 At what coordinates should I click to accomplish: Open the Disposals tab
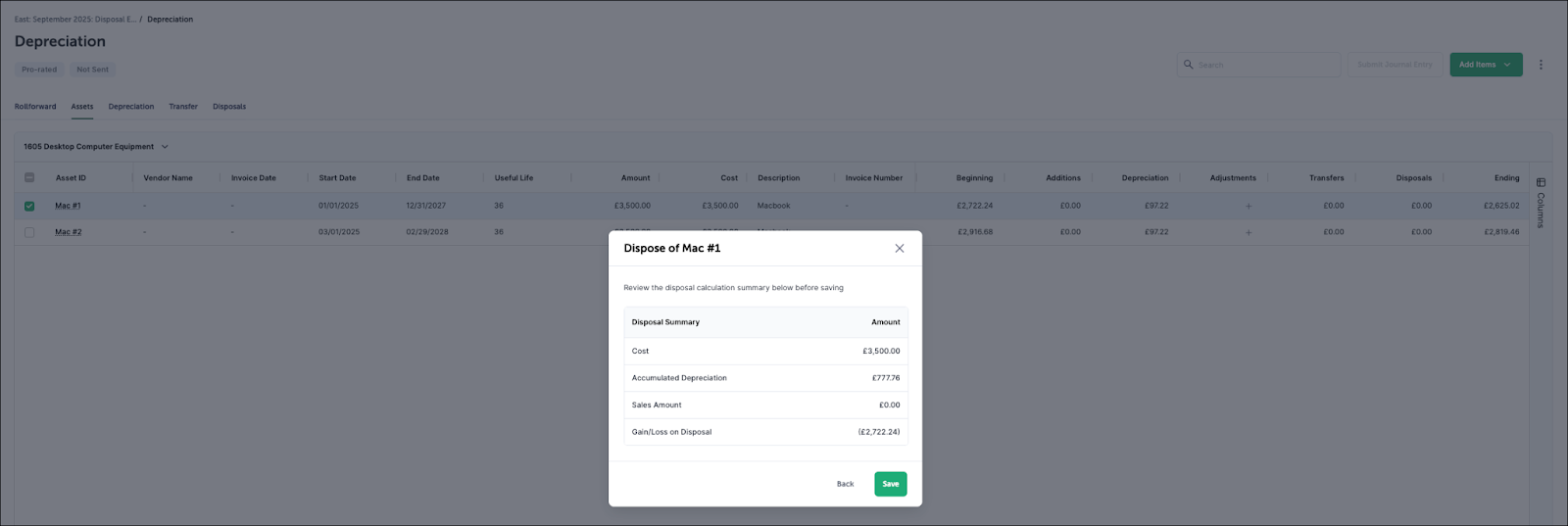point(229,107)
